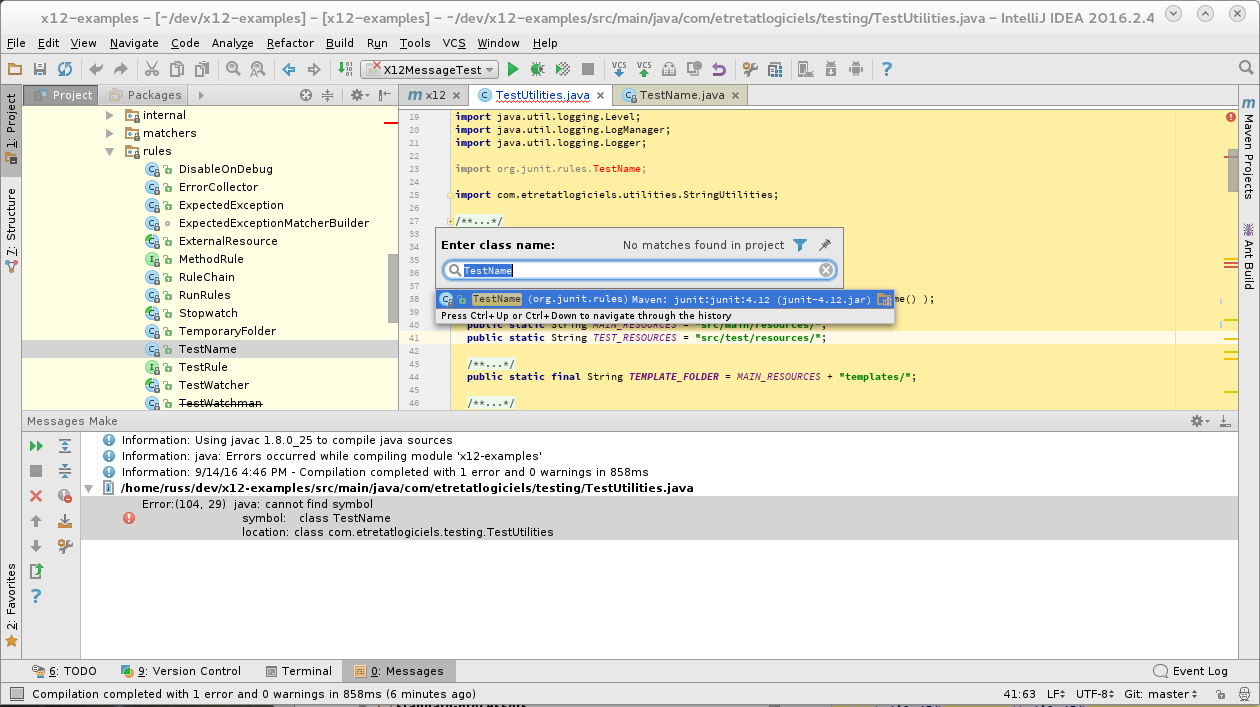Open the X12MessageTest run configuration dropdown
The image size is (1260, 707).
click(x=429, y=69)
